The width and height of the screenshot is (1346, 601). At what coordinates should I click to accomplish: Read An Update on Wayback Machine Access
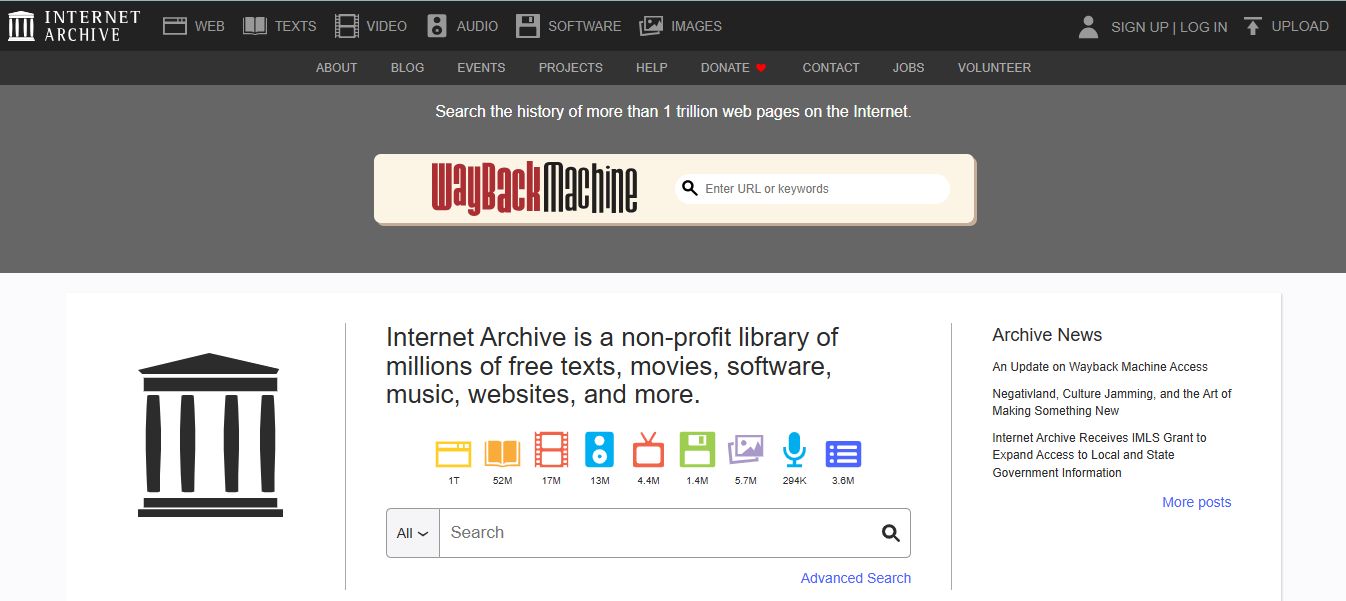(x=1100, y=367)
